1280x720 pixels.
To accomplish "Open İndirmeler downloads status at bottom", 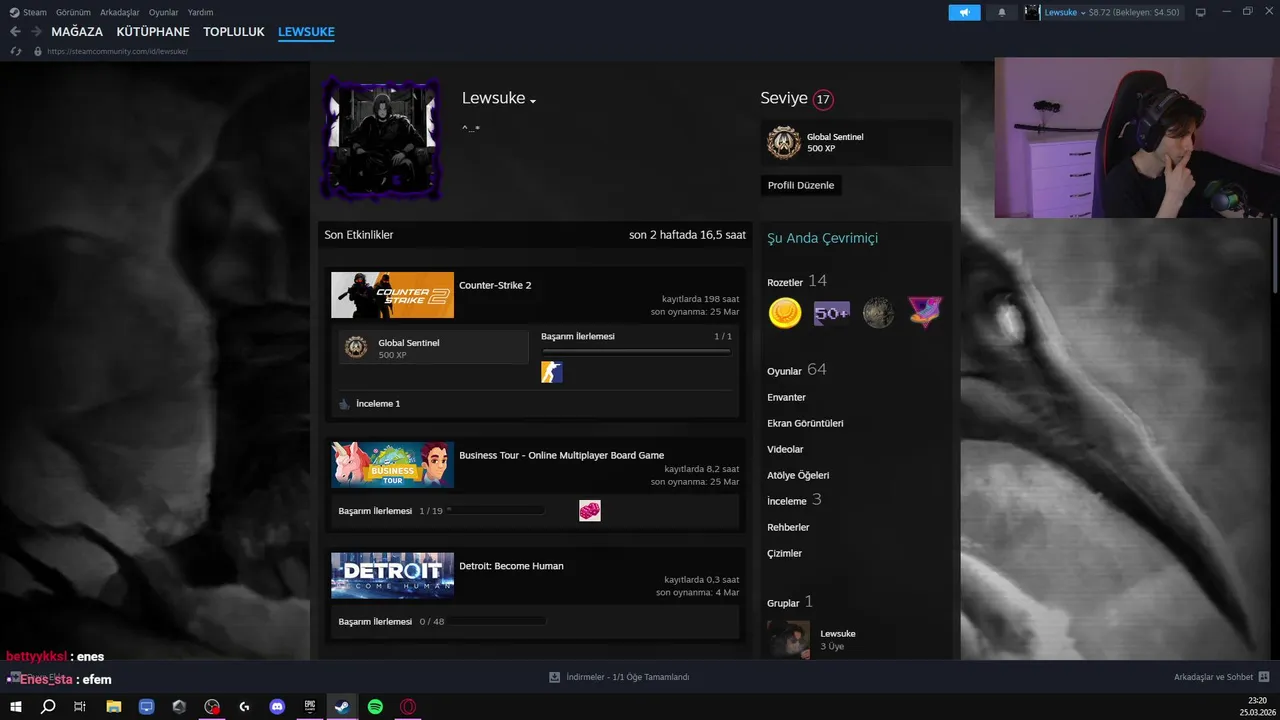I will 619,677.
